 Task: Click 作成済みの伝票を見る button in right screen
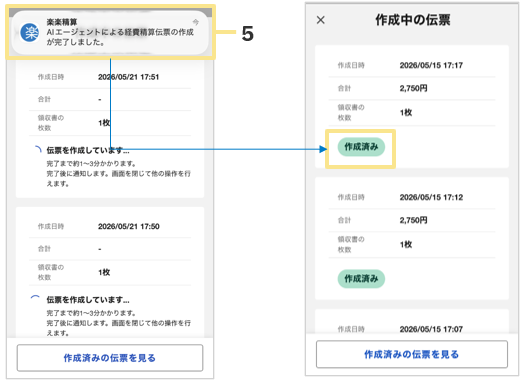coord(412,354)
